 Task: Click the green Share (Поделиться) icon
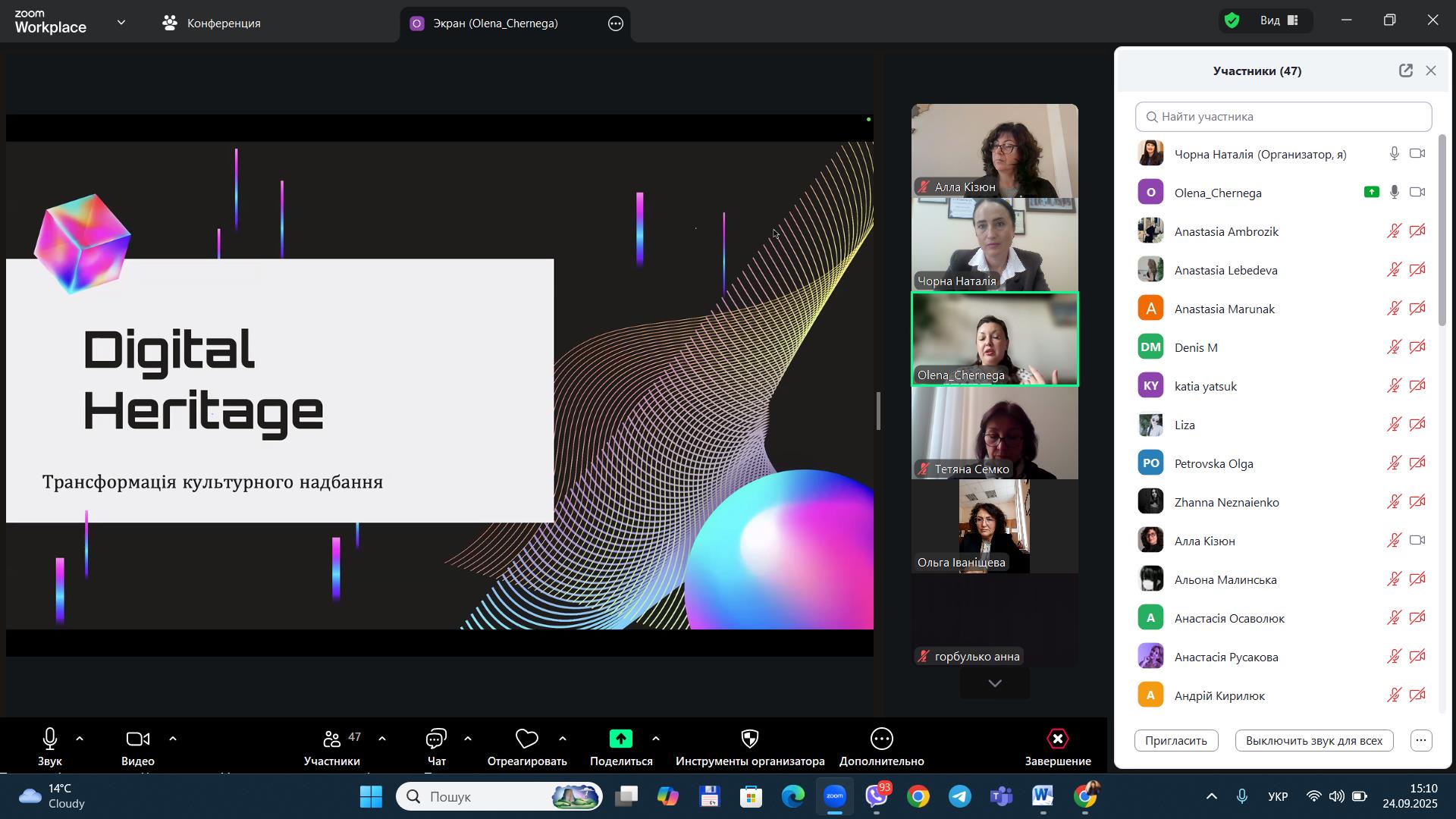tap(620, 739)
